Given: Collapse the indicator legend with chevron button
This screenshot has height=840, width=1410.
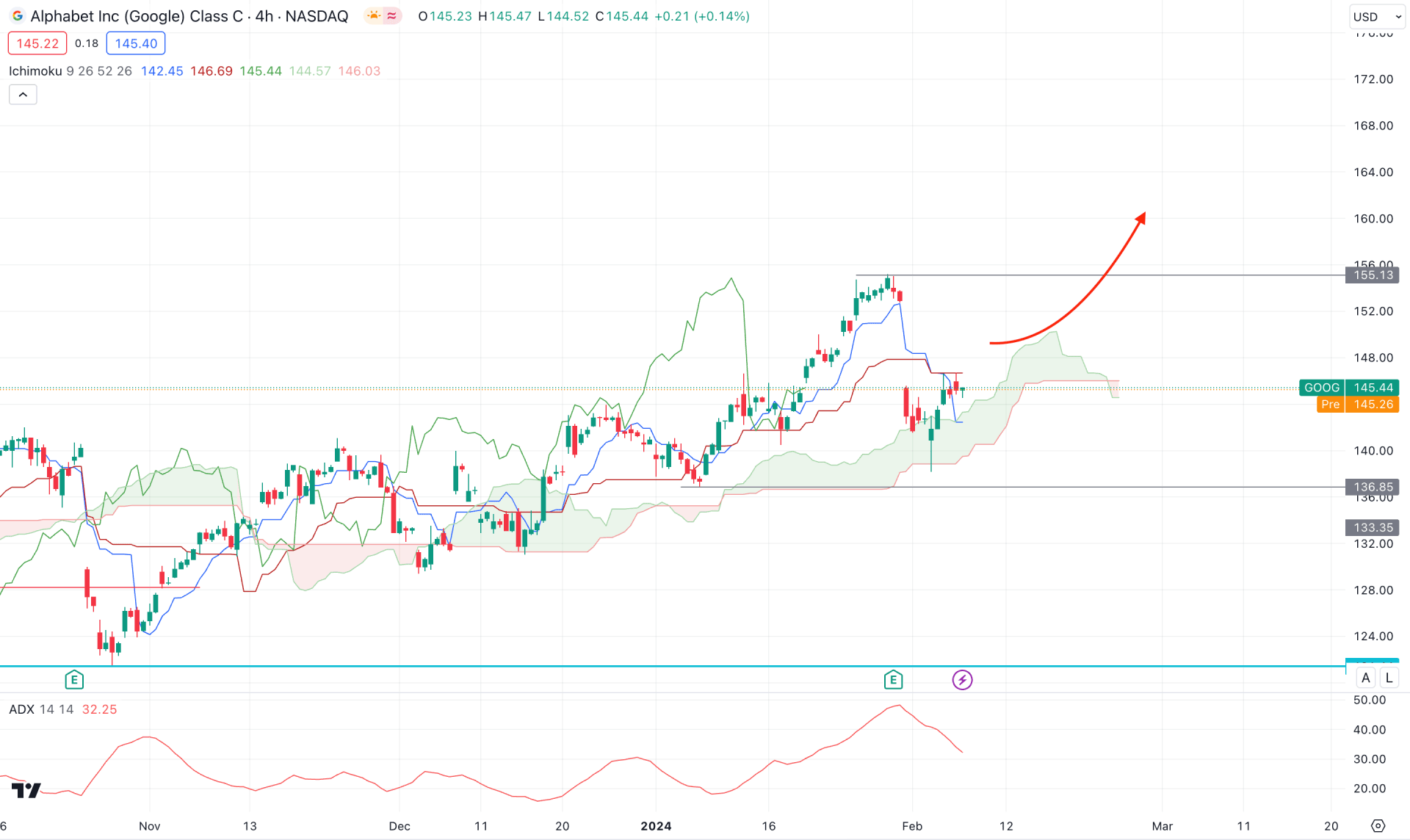Looking at the screenshot, I should coord(23,95).
